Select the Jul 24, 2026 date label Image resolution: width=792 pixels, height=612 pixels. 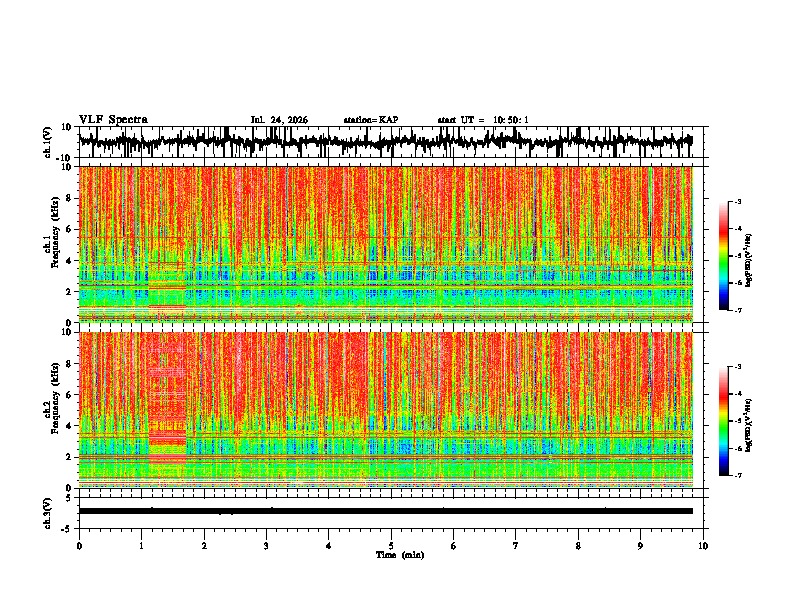tap(279, 120)
